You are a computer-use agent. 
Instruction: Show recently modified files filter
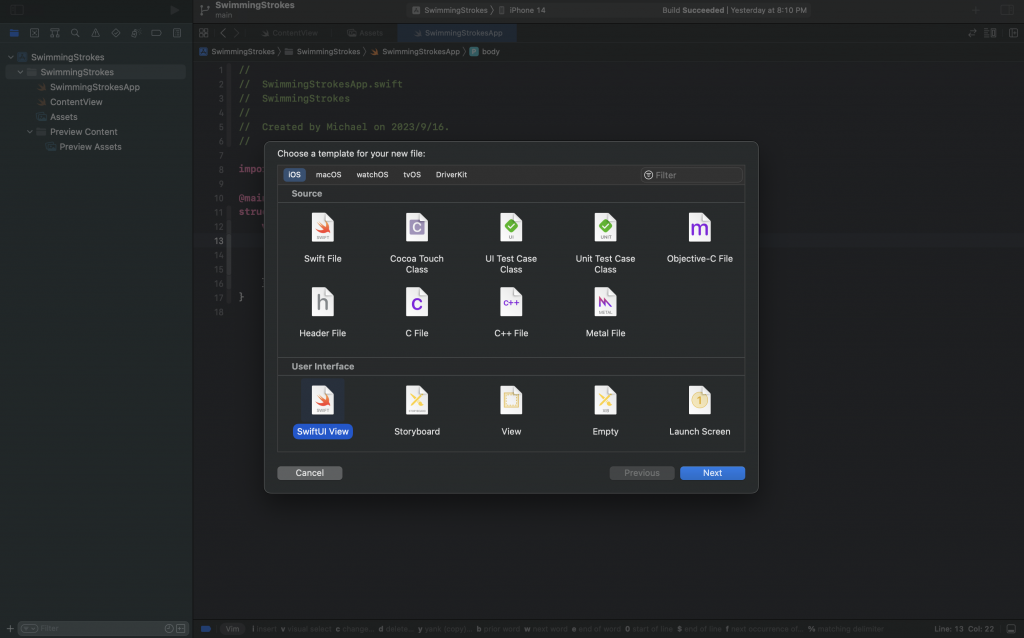point(169,628)
